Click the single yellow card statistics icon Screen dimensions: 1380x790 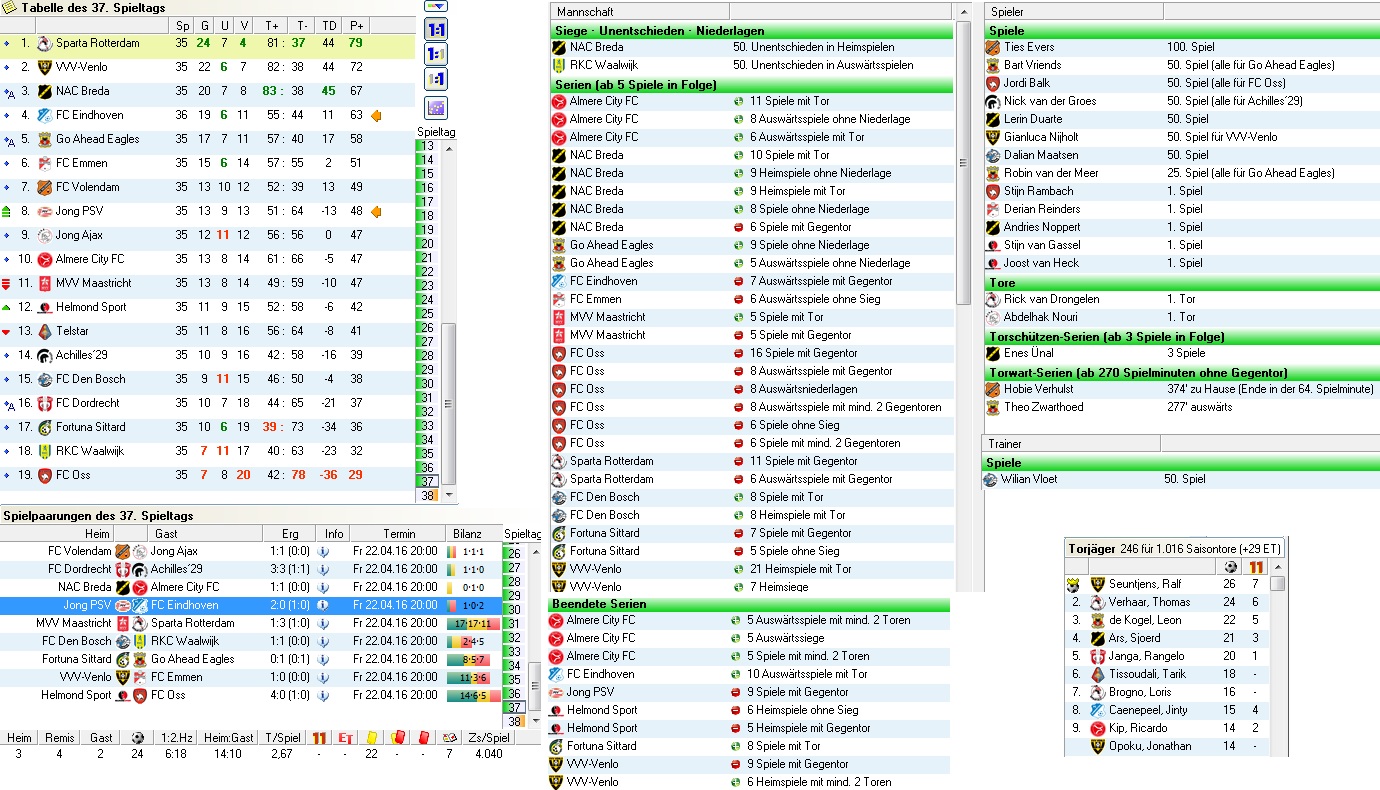pos(372,737)
